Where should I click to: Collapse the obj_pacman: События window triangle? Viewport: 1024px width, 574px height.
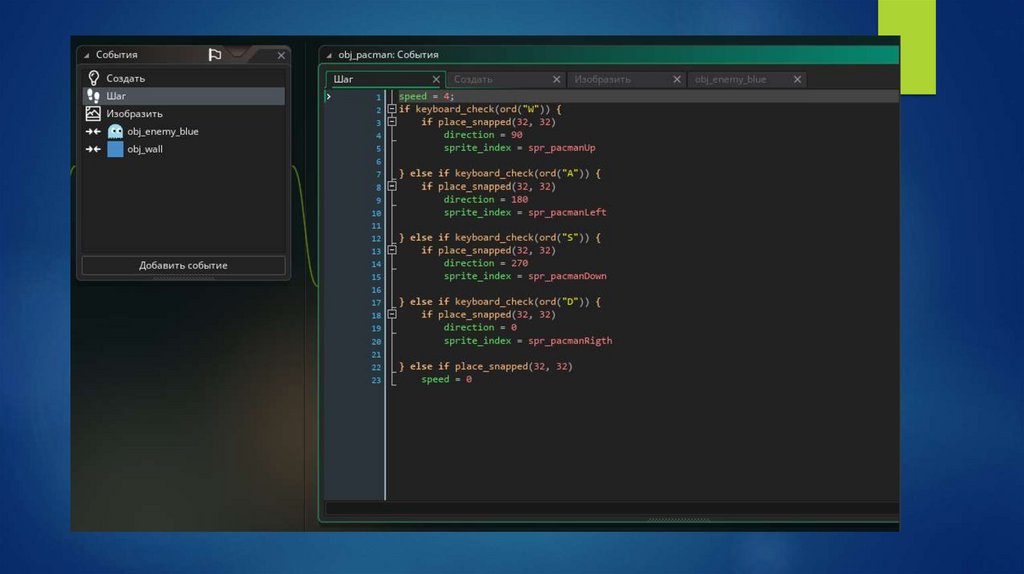tap(329, 56)
